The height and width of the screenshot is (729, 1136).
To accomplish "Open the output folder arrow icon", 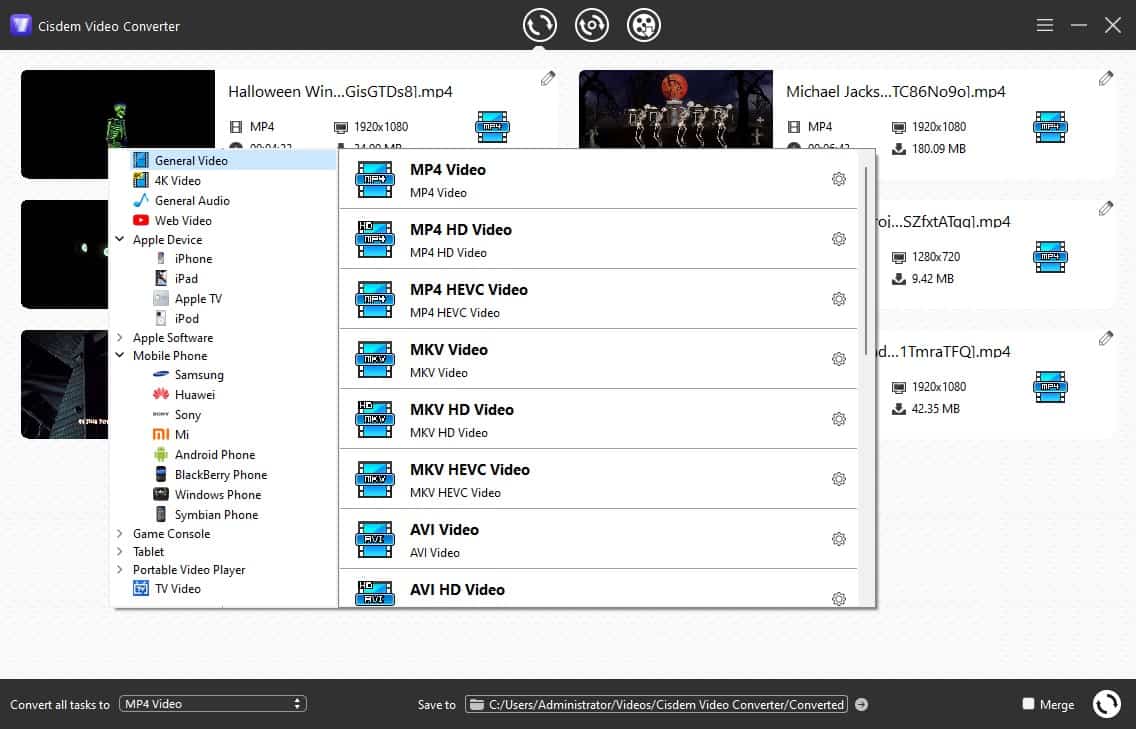I will [861, 704].
